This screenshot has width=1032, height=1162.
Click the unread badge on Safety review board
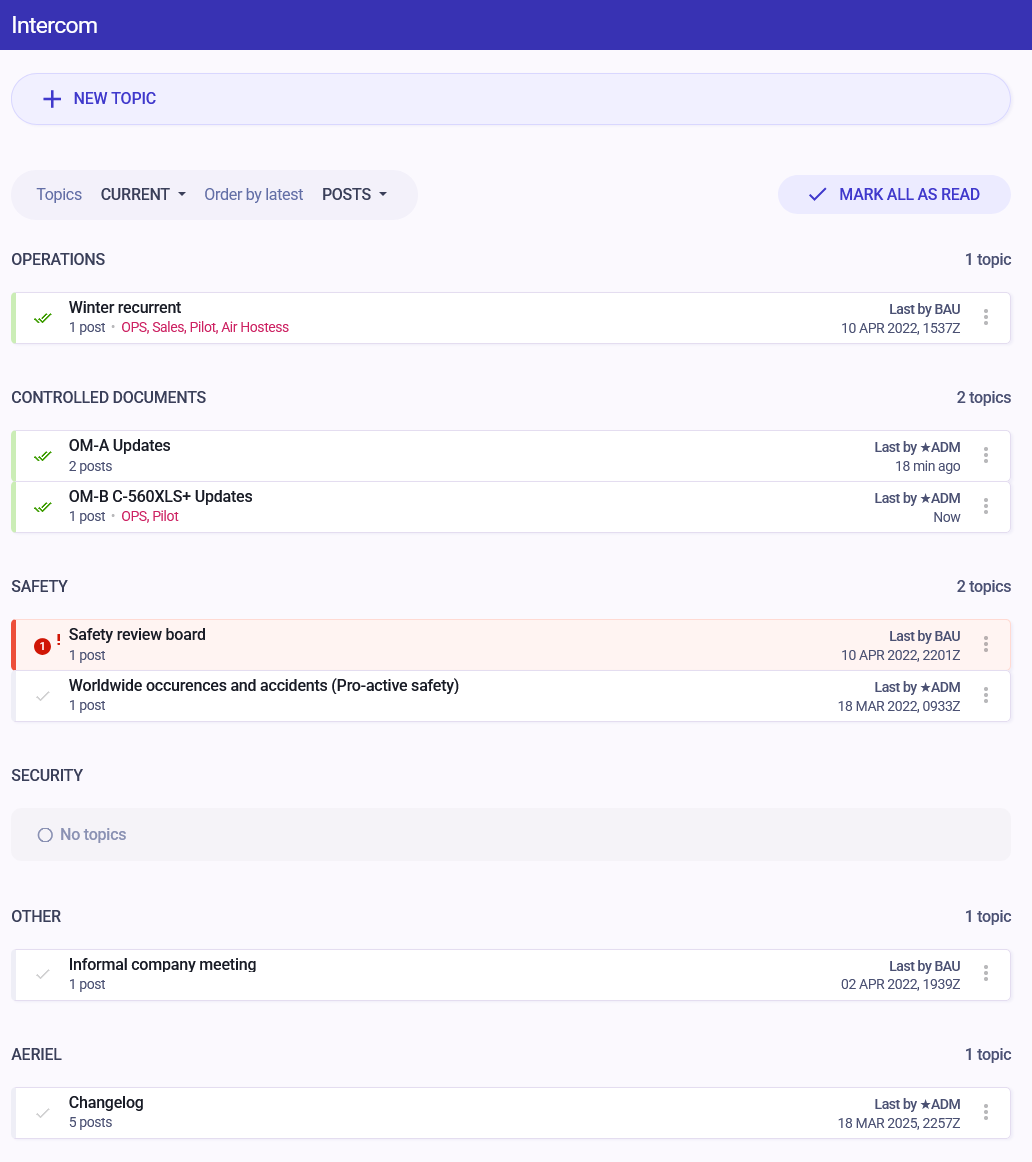pos(42,646)
